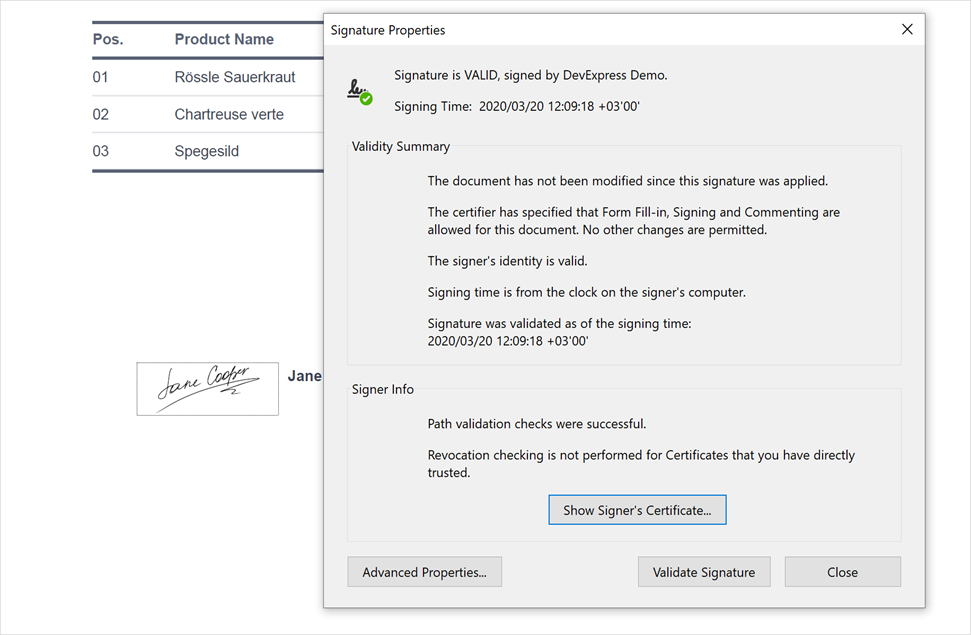Click the Jane Cooper handwritten signature field
The image size is (972, 635).
[x=207, y=388]
